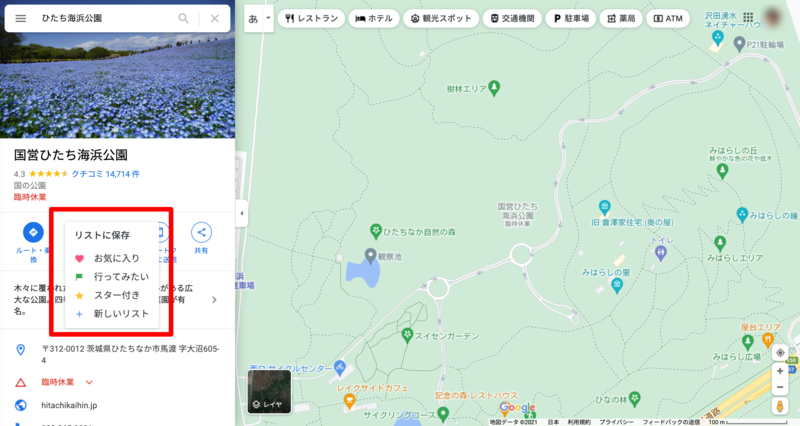Click the ひたちなか自然の森 map marker
This screenshot has width=800, height=426.
376,231
